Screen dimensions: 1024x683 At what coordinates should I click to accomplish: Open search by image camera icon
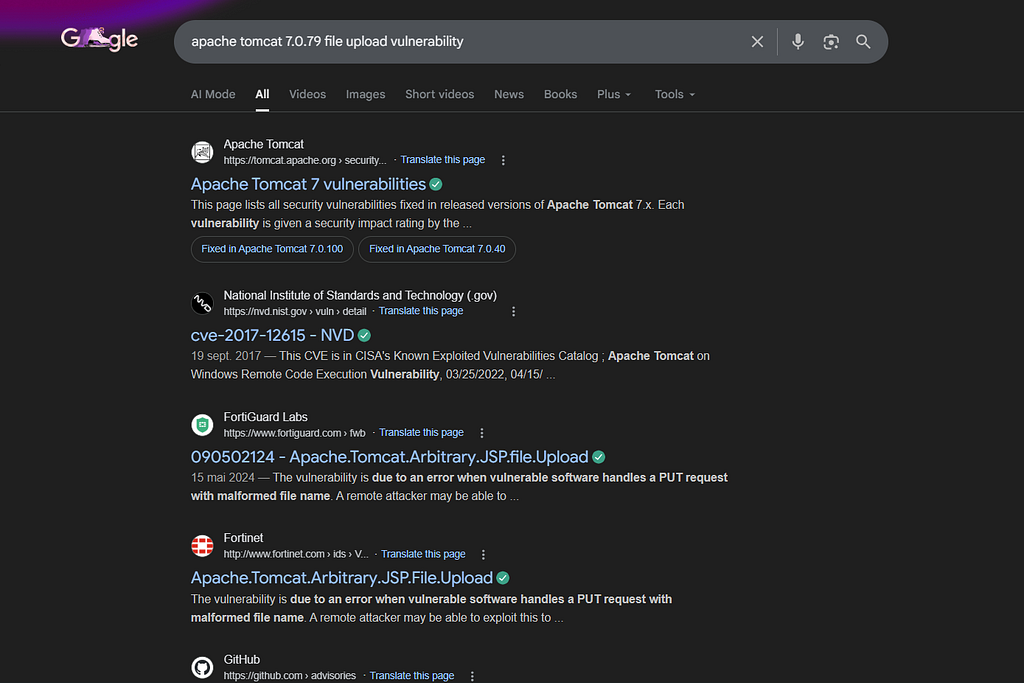pos(831,42)
